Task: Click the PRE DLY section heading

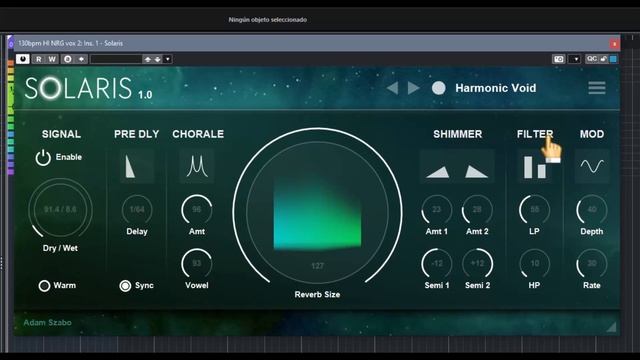Action: (136, 134)
